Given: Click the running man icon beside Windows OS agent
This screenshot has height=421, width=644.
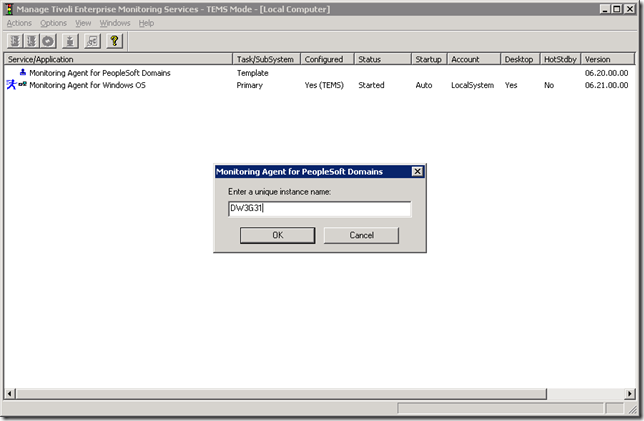Looking at the screenshot, I should [11, 85].
